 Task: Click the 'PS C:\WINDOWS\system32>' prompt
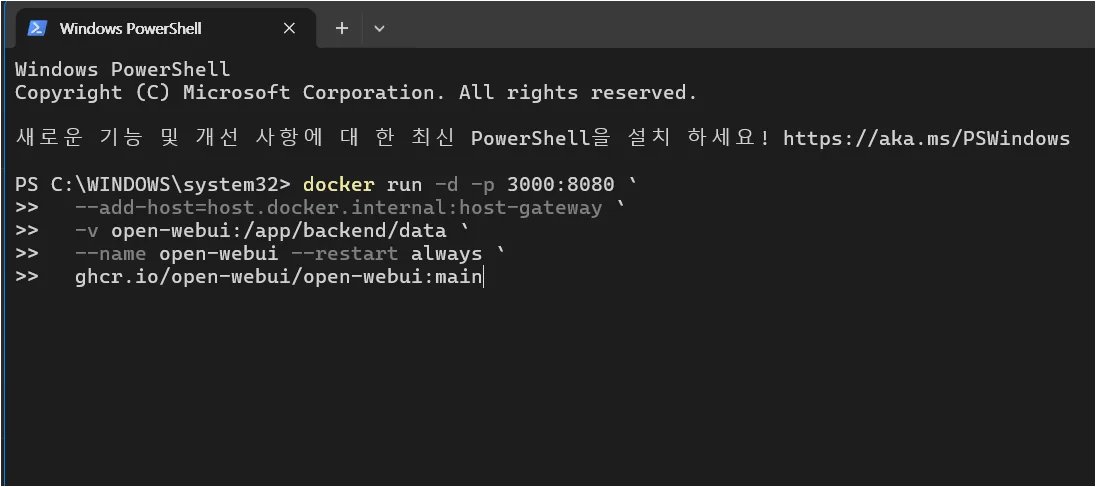click(x=152, y=184)
